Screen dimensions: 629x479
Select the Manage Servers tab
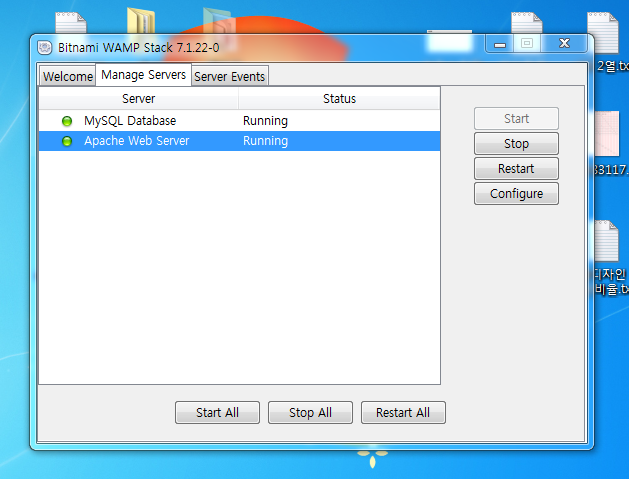coord(143,75)
